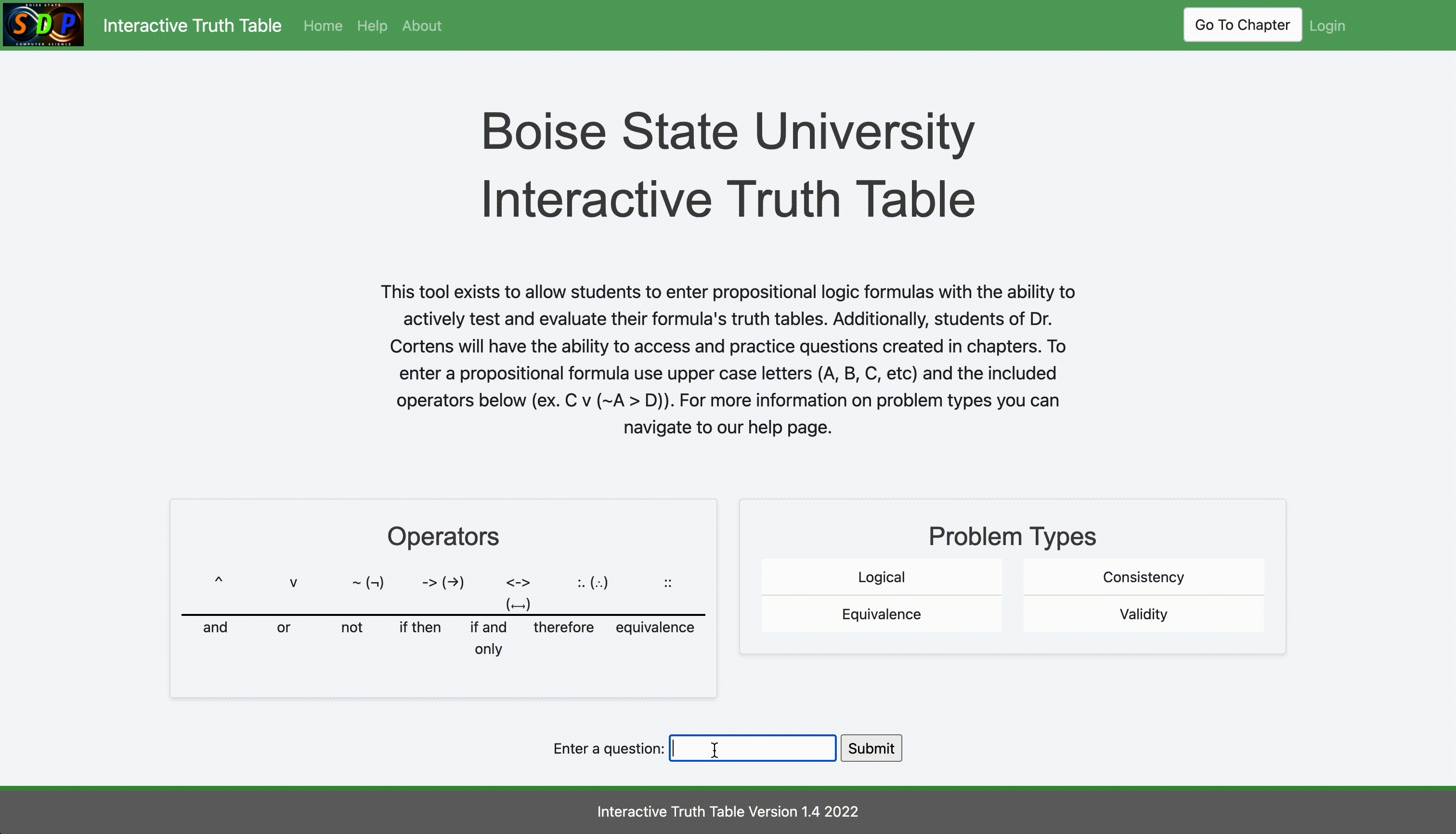Click the tilde 'not' operator symbol
The image size is (1456, 834).
tap(368, 582)
